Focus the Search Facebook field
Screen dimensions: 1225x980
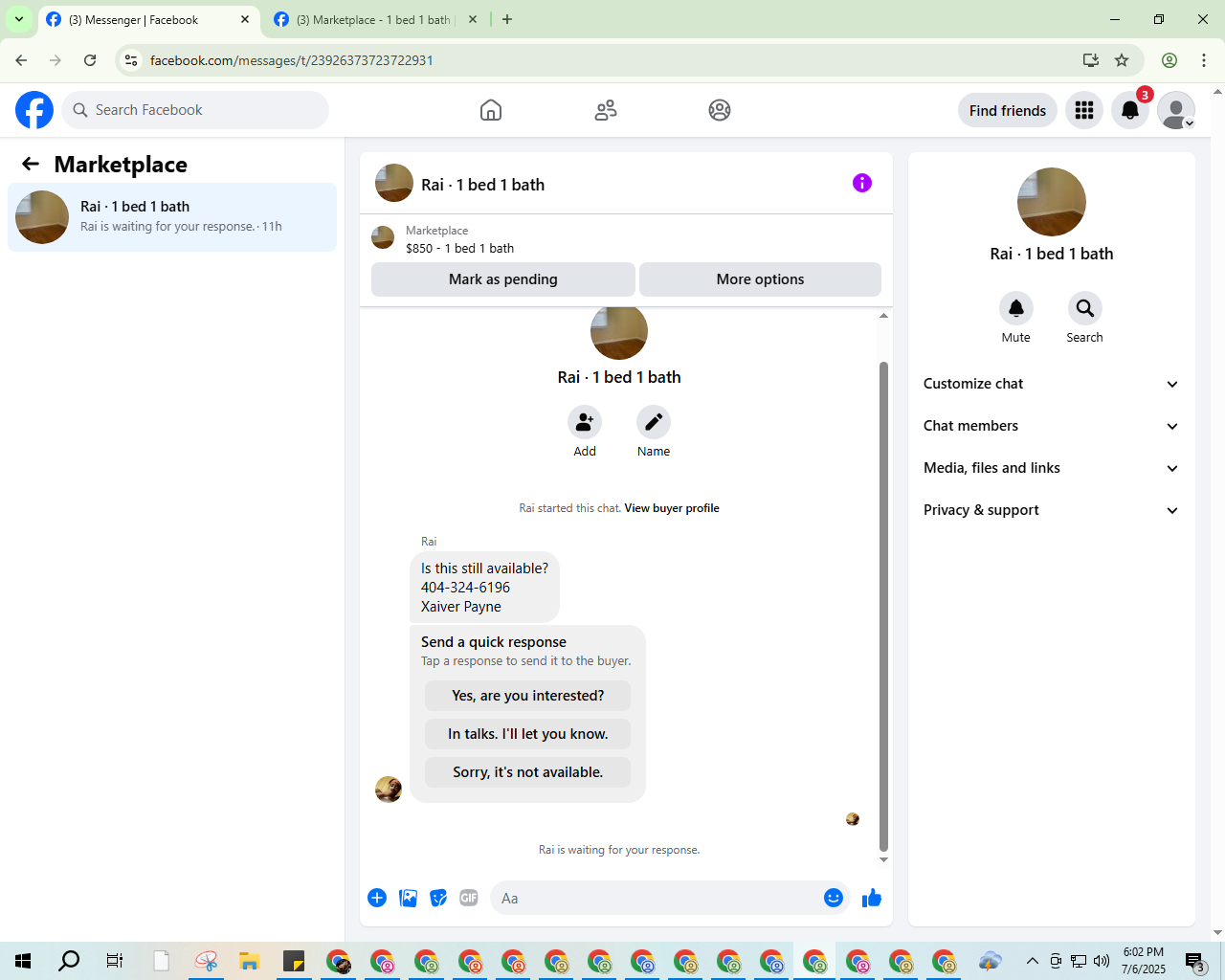point(195,110)
